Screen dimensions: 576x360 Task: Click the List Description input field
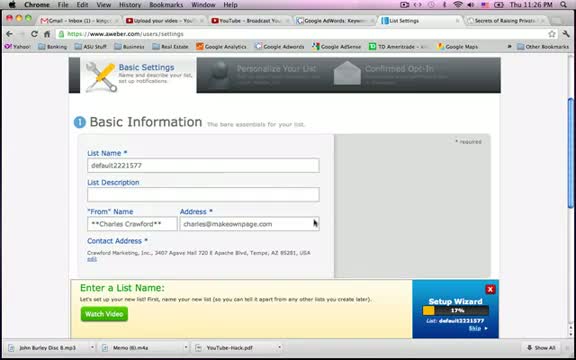tap(203, 195)
